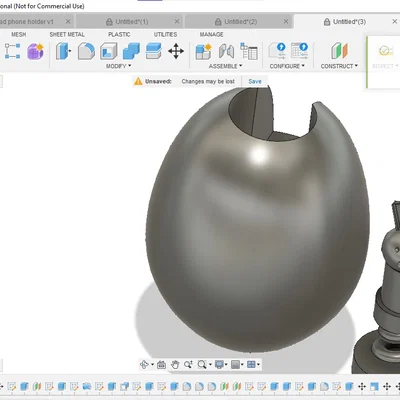This screenshot has height=400, width=400.
Task: Open the Untitled*(2) document tab
Action: (240, 22)
